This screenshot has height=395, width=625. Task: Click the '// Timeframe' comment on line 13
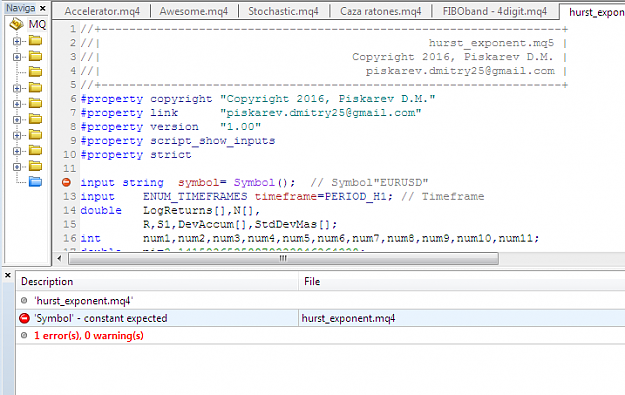(x=442, y=197)
